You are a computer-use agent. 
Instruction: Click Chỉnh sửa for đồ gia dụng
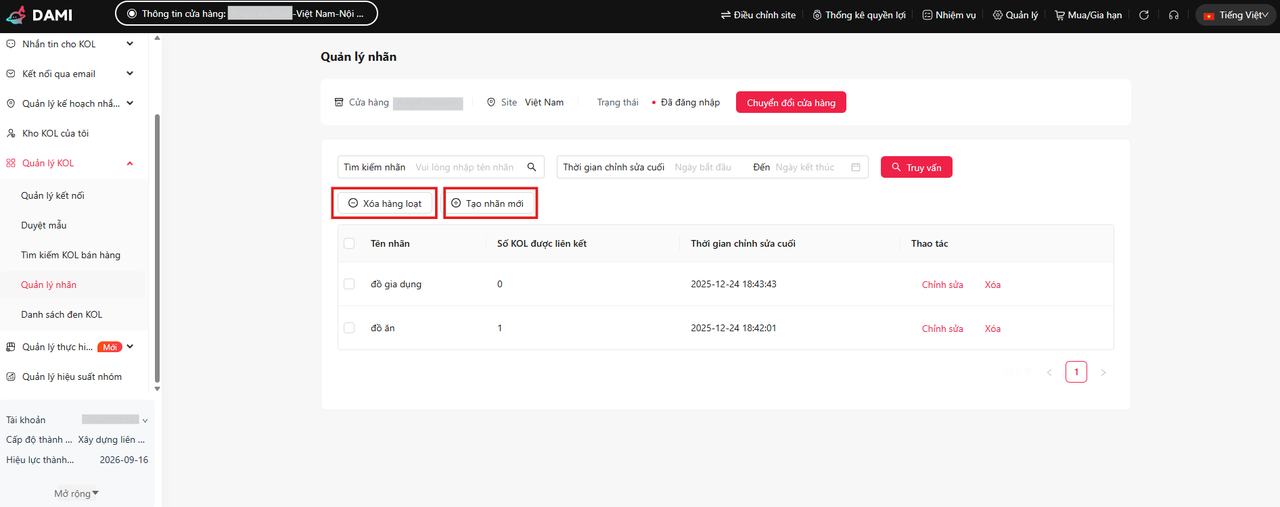pyautogui.click(x=942, y=285)
